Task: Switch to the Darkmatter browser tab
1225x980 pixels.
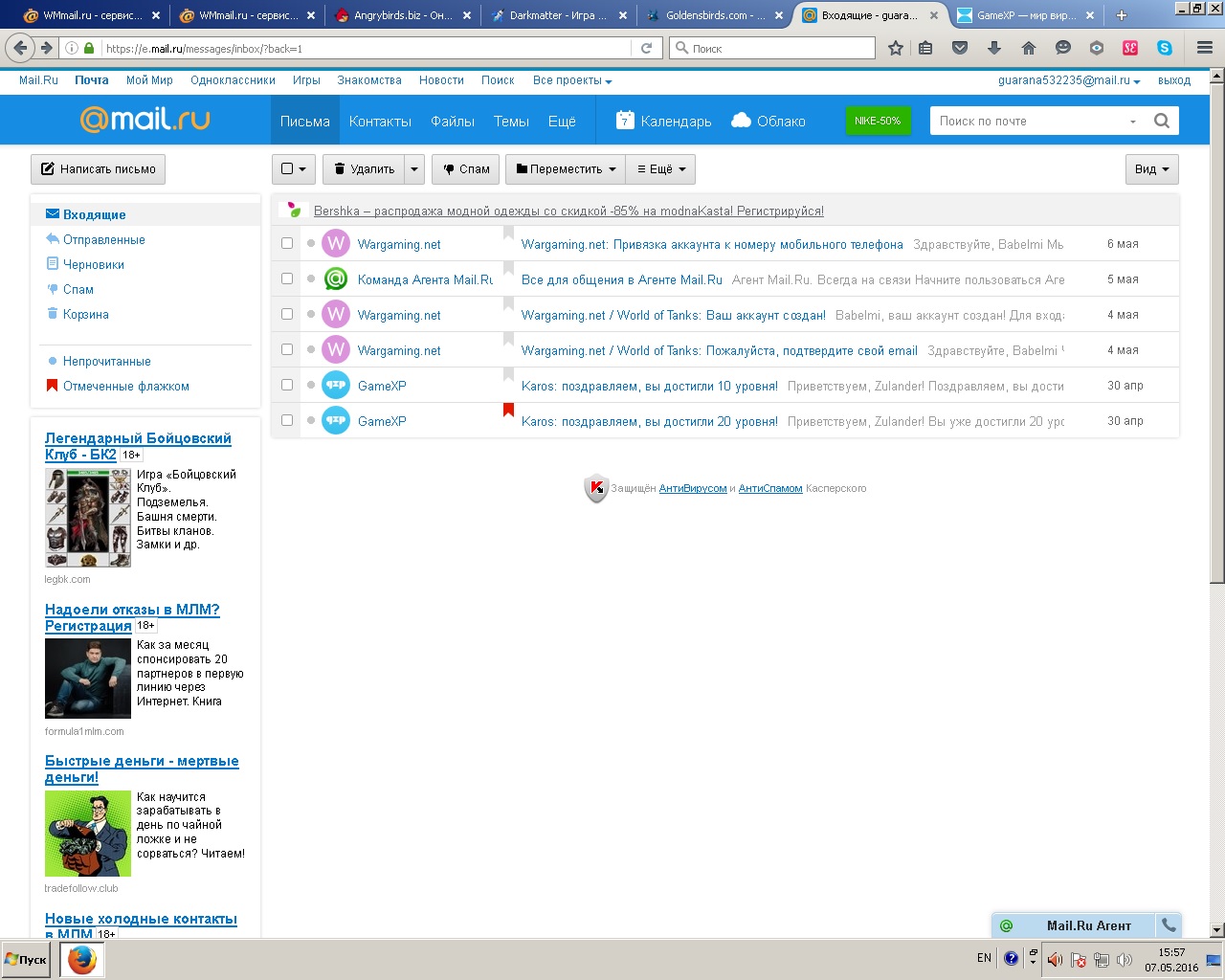Action: click(x=560, y=15)
